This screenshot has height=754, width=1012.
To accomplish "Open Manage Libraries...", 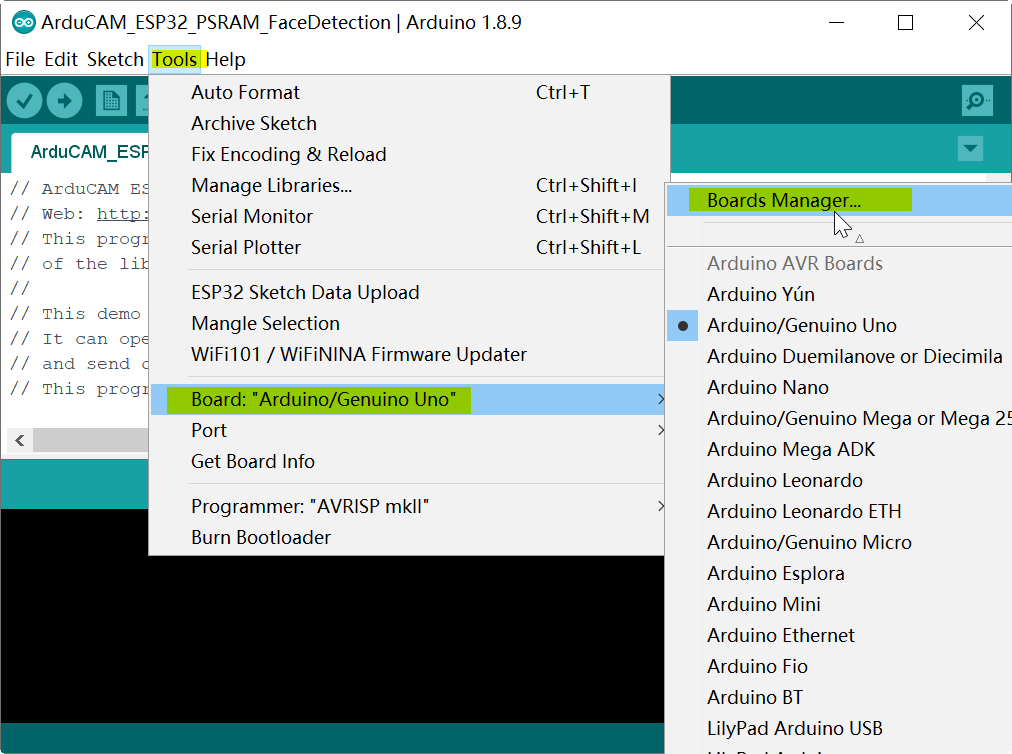I will tap(407, 185).
